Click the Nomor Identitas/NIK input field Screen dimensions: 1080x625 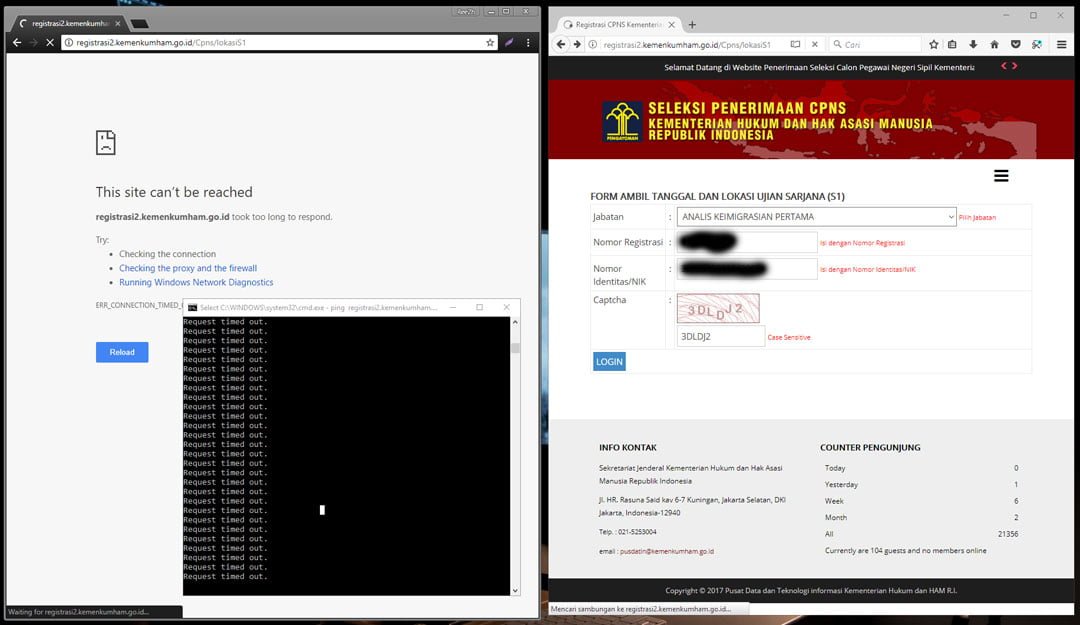pyautogui.click(x=747, y=269)
